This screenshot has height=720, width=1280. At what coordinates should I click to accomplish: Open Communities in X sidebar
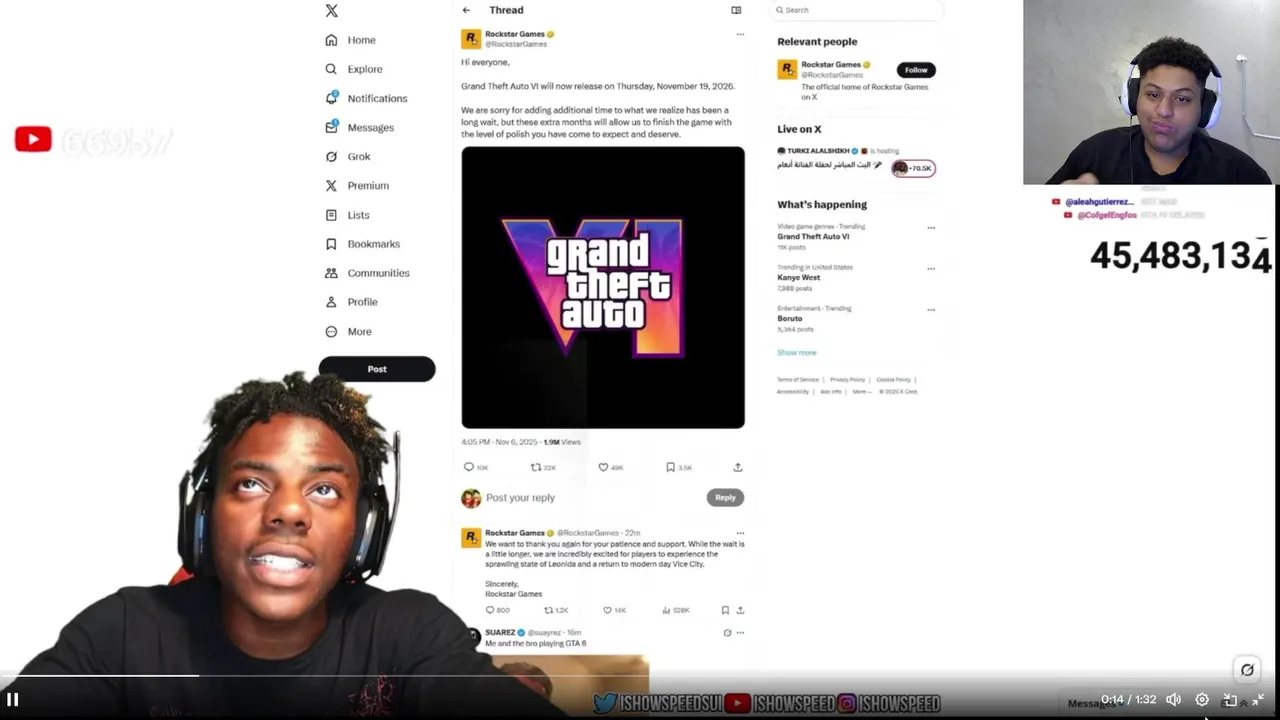[367, 273]
